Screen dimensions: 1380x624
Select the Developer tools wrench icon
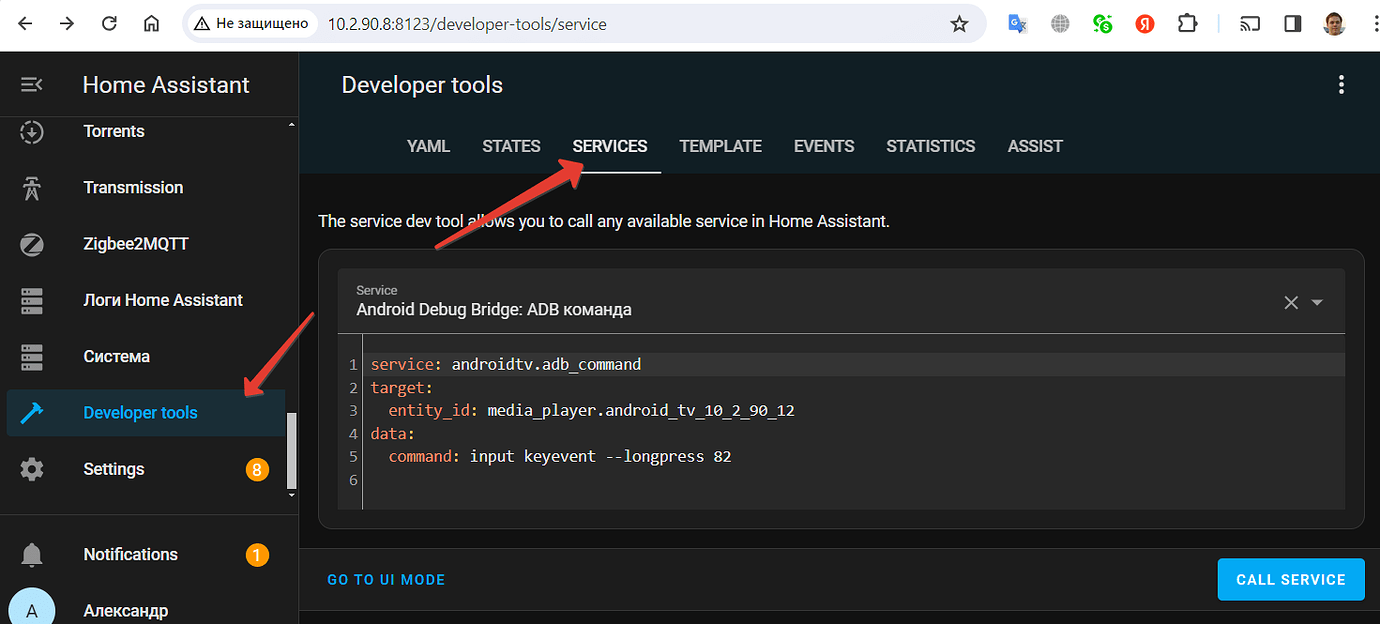pos(31,412)
